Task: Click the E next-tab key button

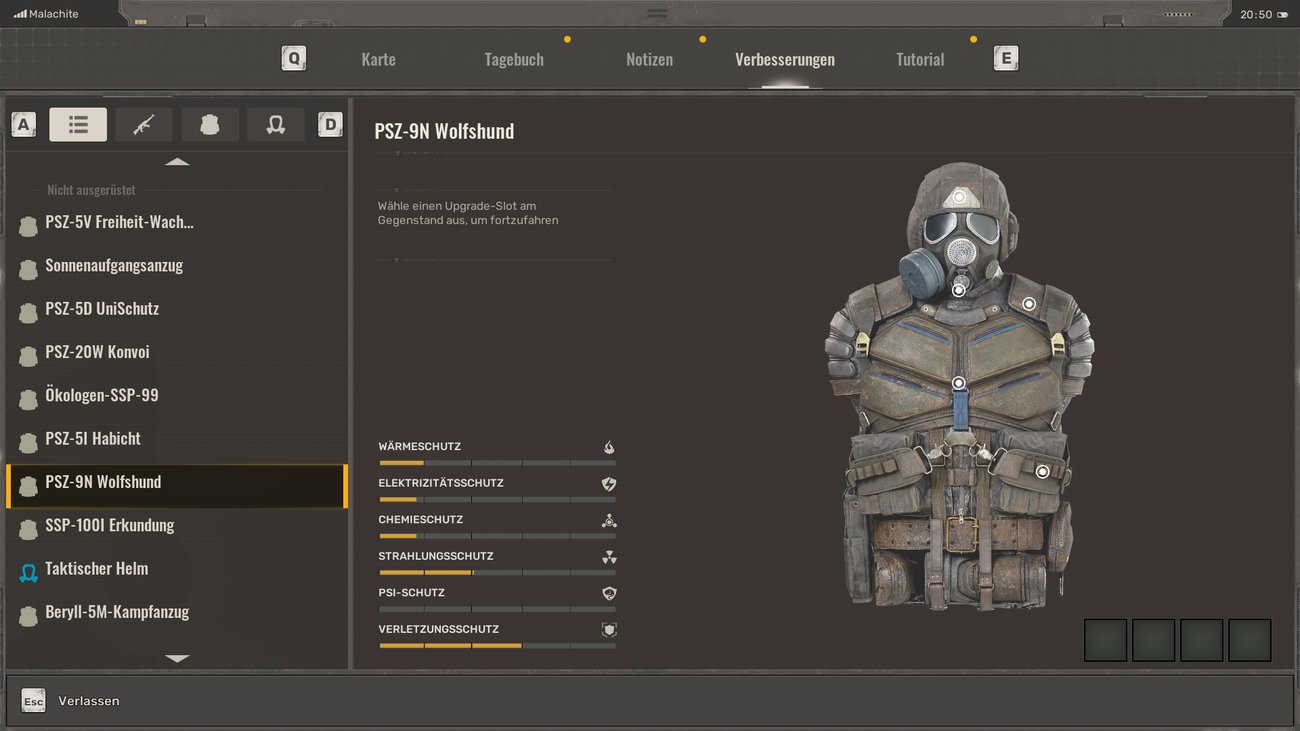Action: [x=1006, y=59]
